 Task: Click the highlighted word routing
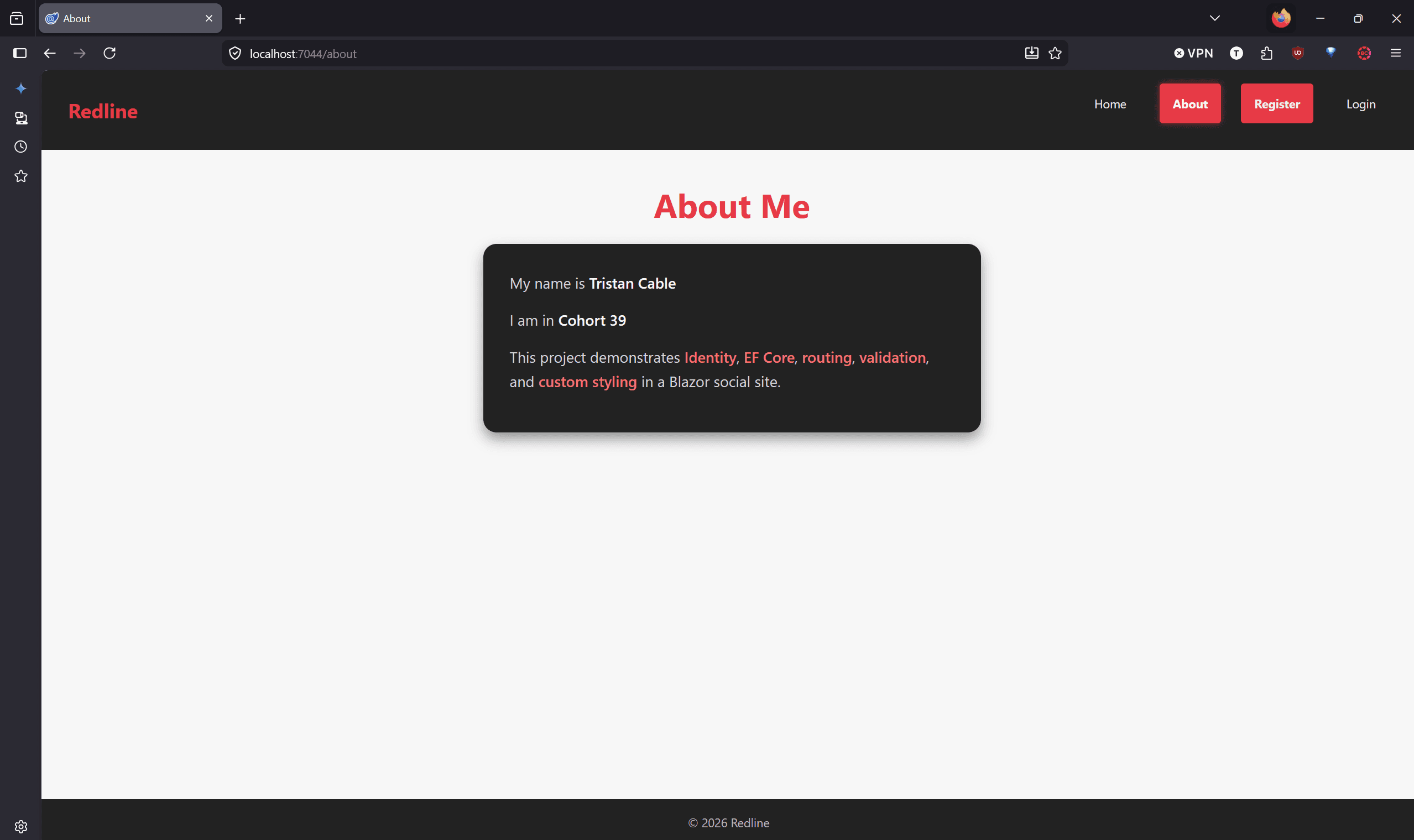[826, 357]
